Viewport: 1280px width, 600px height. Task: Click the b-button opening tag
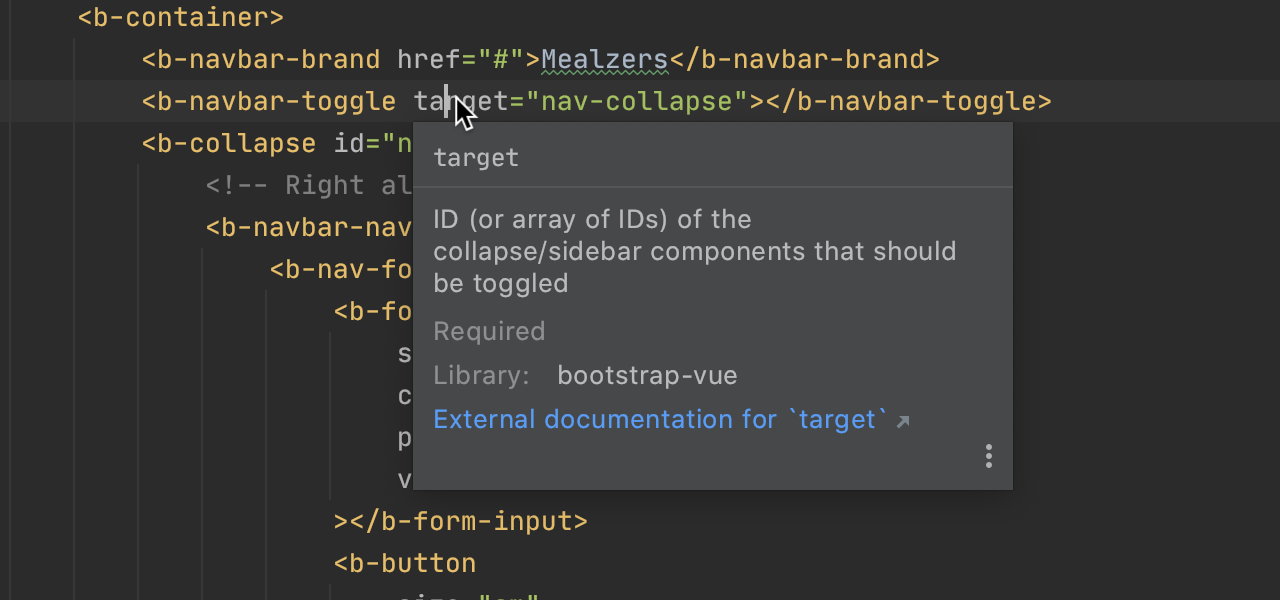pos(404,563)
